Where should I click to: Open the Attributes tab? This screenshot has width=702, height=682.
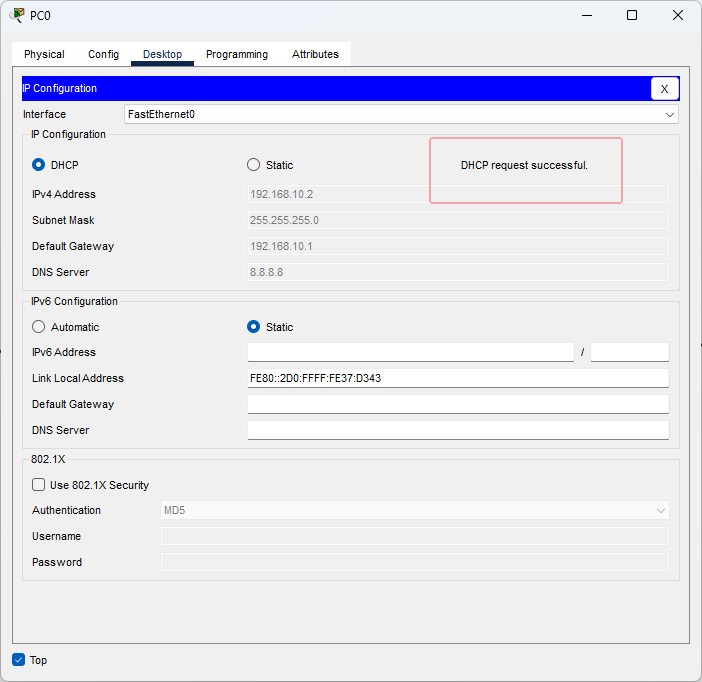(x=315, y=54)
